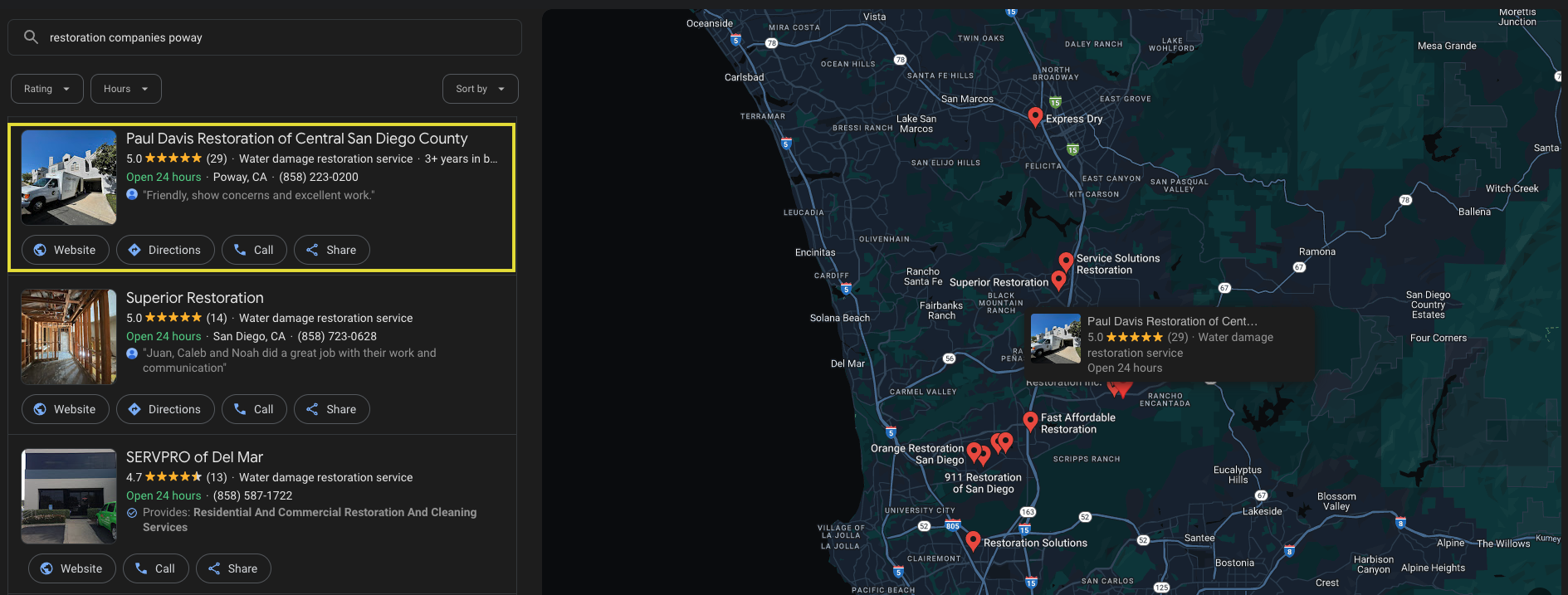Open Website for SERVPRO of Del Mar

pos(72,568)
